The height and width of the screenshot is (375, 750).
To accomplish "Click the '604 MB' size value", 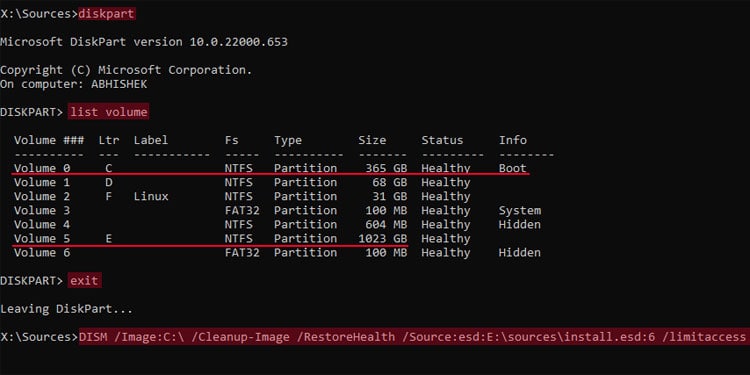I will 386,224.
